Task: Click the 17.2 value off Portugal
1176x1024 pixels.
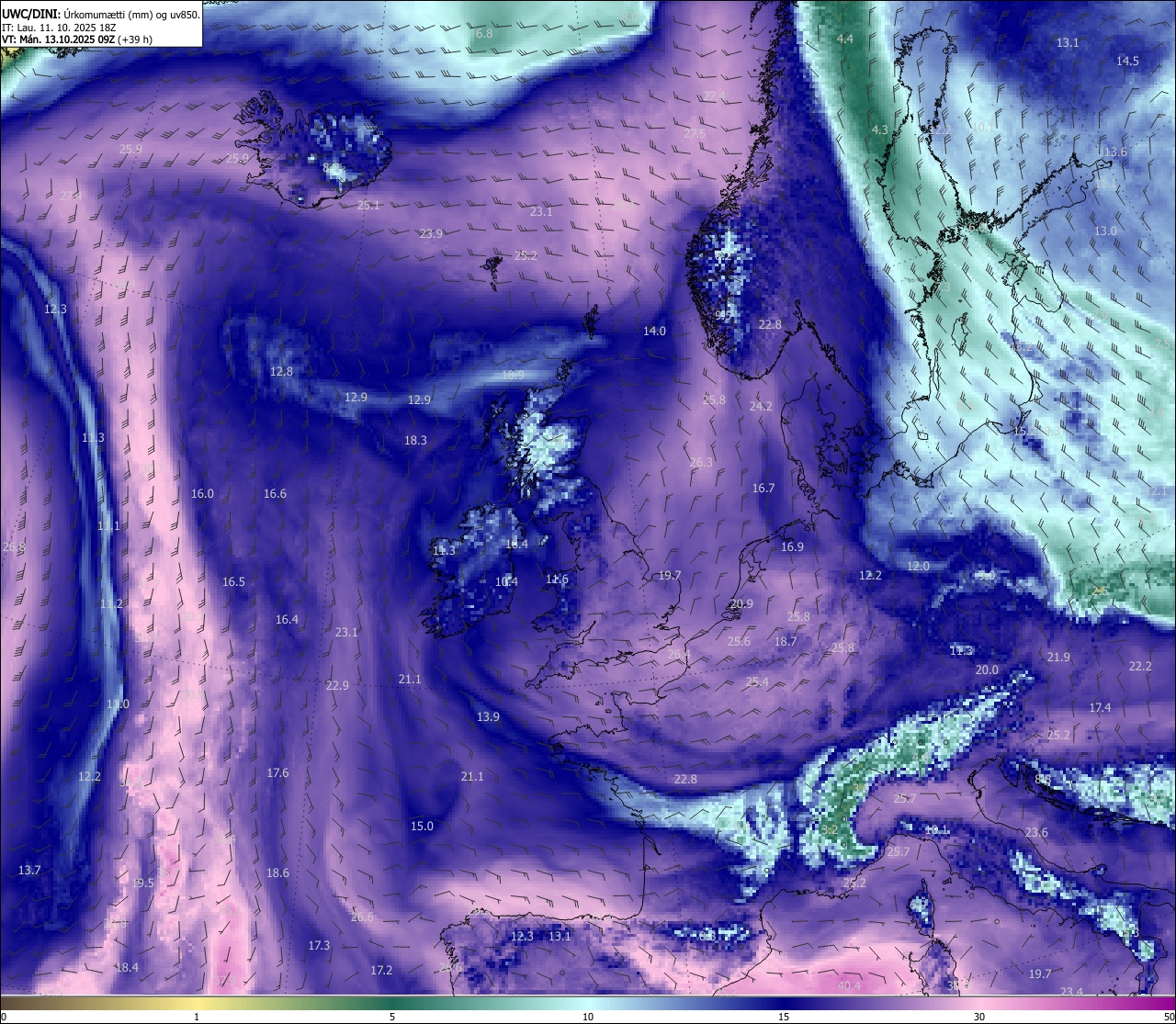Action: (x=381, y=970)
